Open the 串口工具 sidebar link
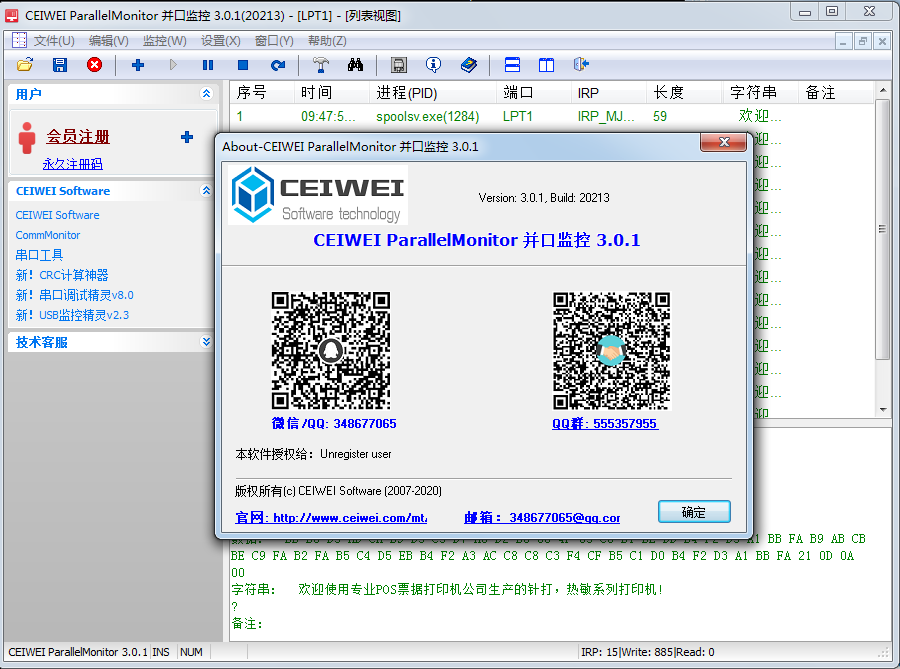900x669 pixels. (39, 255)
